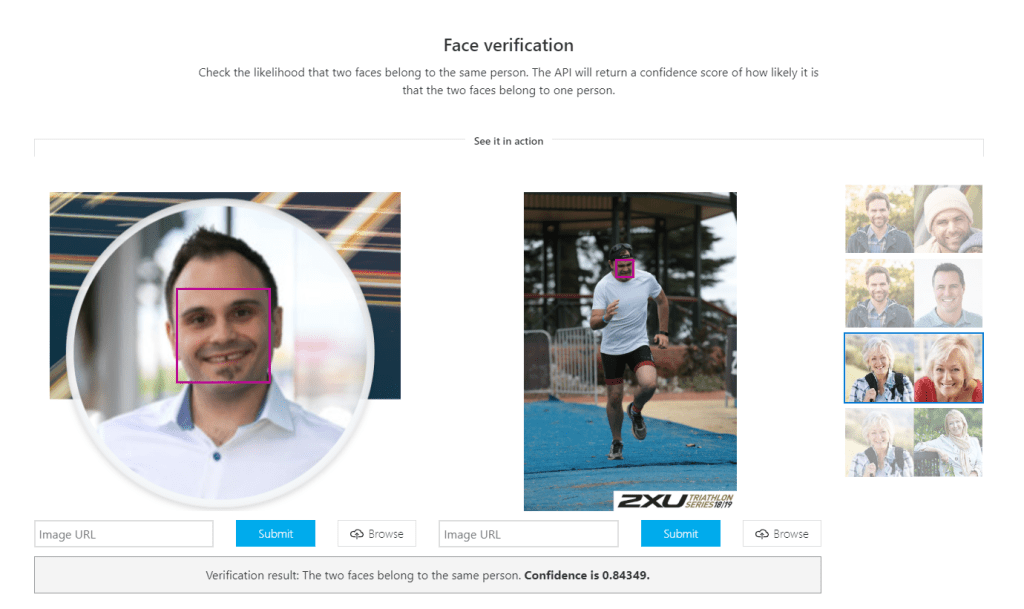Screen dimensions: 1024x609
Task: Click the left circular portrait image
Action: point(221,352)
